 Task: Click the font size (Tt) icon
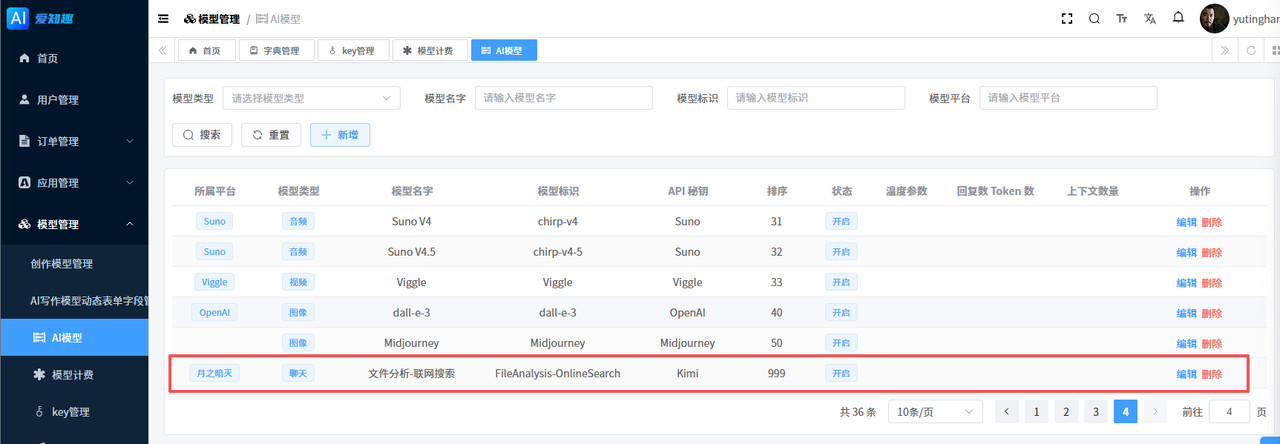click(x=1122, y=18)
